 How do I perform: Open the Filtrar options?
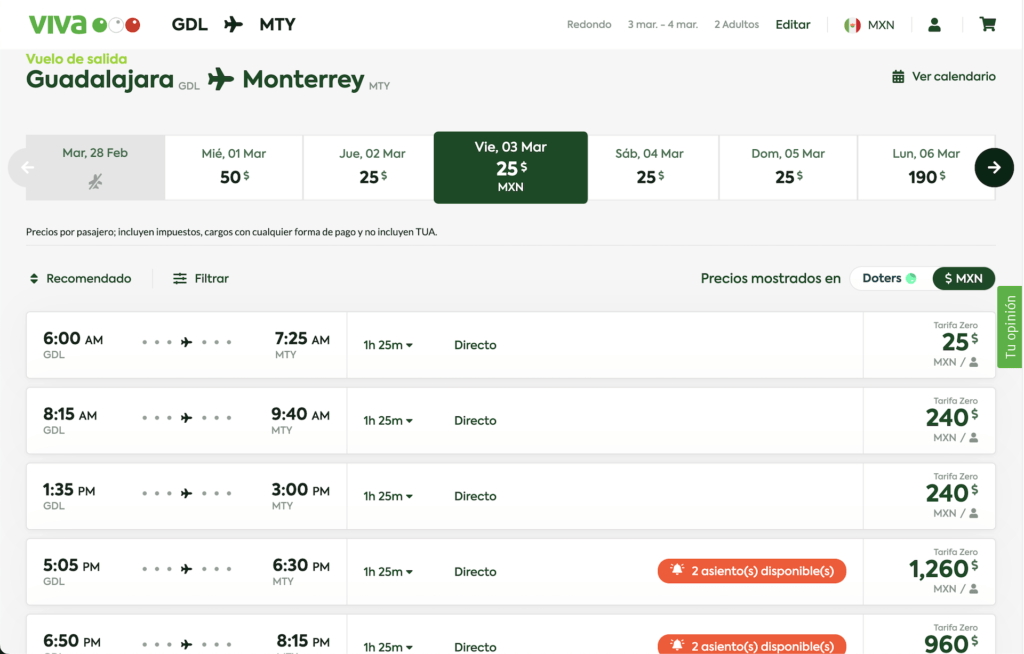(x=201, y=278)
